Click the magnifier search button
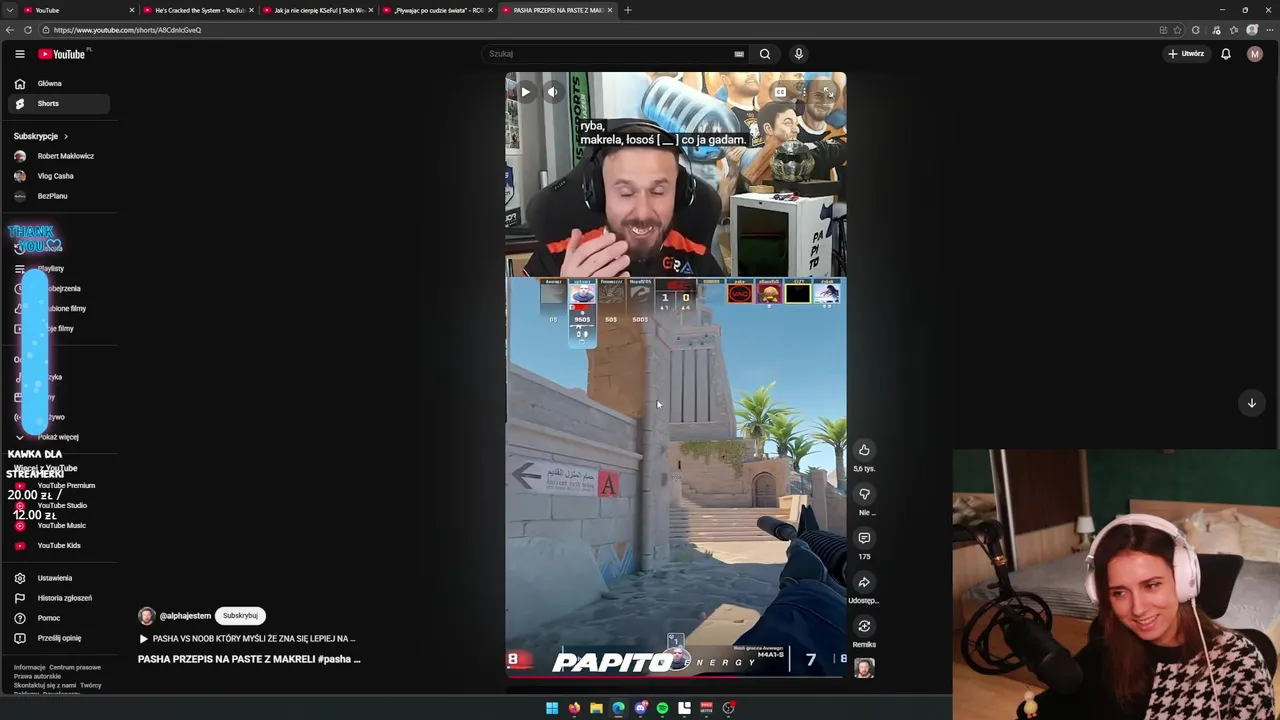 (x=765, y=54)
